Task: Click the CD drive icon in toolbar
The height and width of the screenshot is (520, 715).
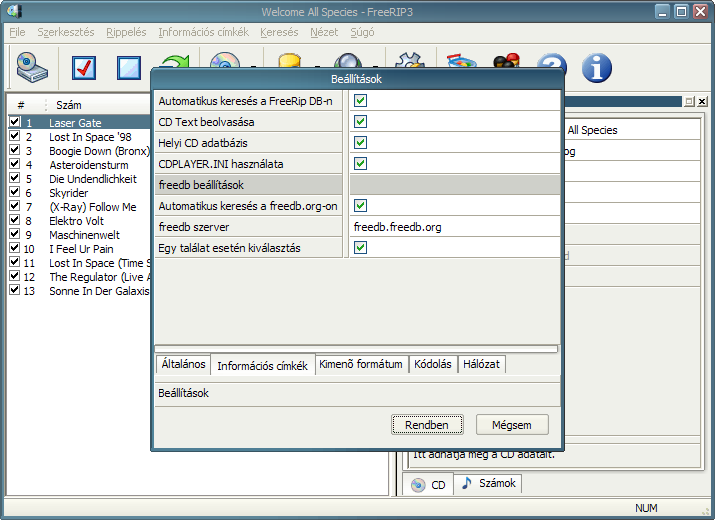Action: pyautogui.click(x=32, y=68)
